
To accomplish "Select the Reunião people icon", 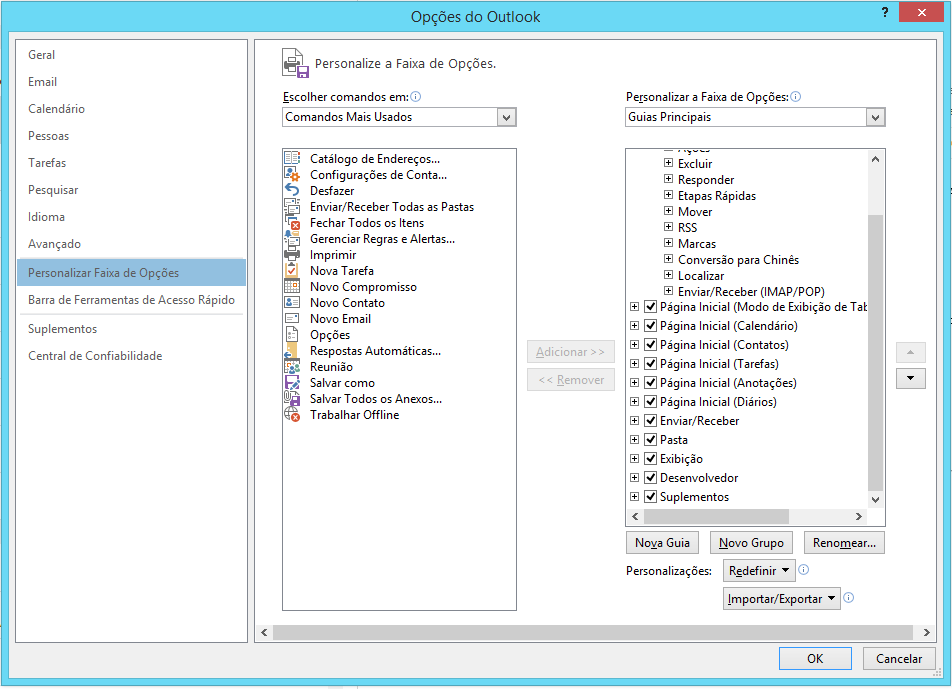I will click(292, 367).
